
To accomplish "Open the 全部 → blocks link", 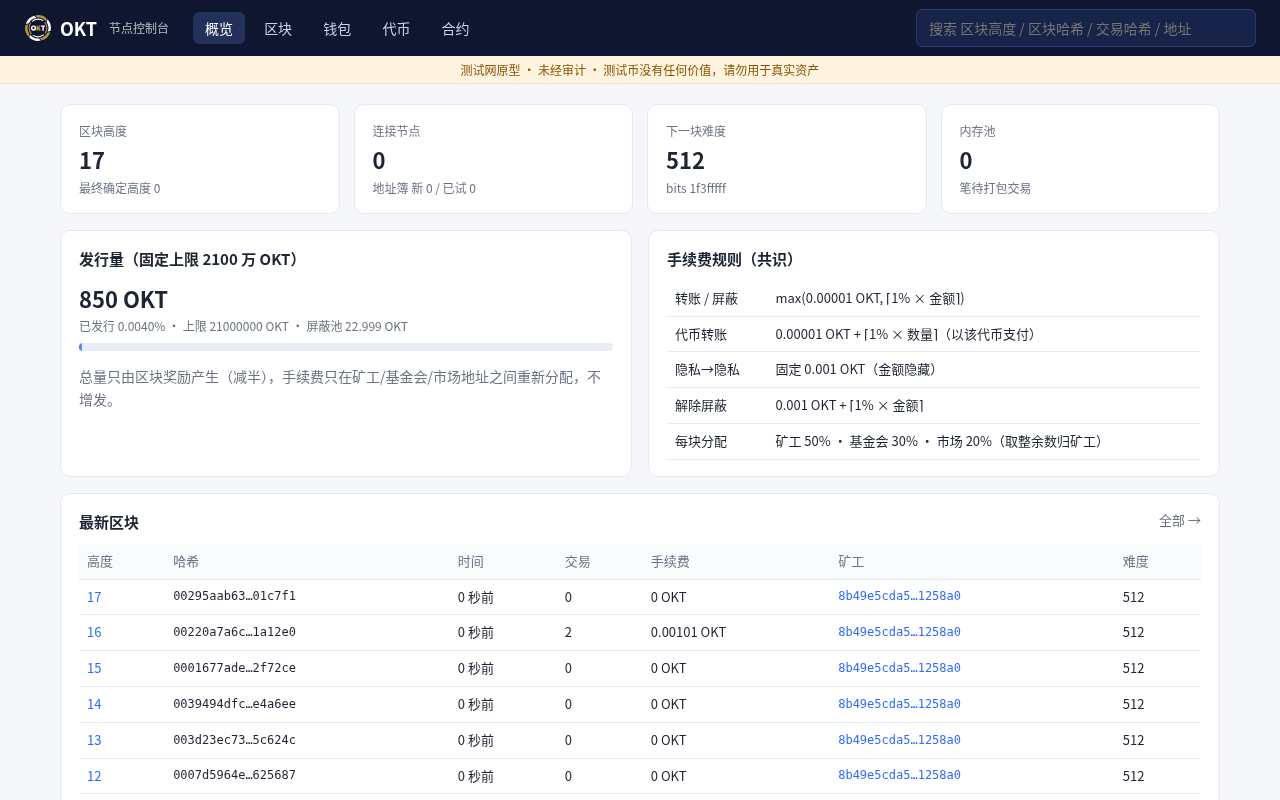I will pyautogui.click(x=1180, y=521).
